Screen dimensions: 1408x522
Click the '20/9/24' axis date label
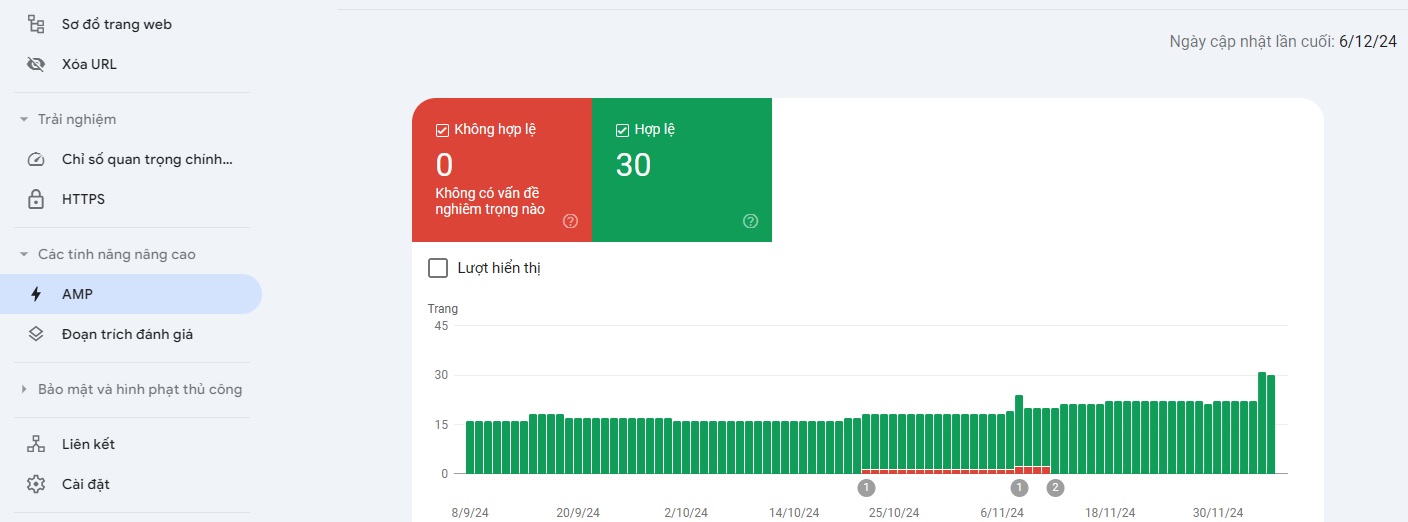coord(578,513)
